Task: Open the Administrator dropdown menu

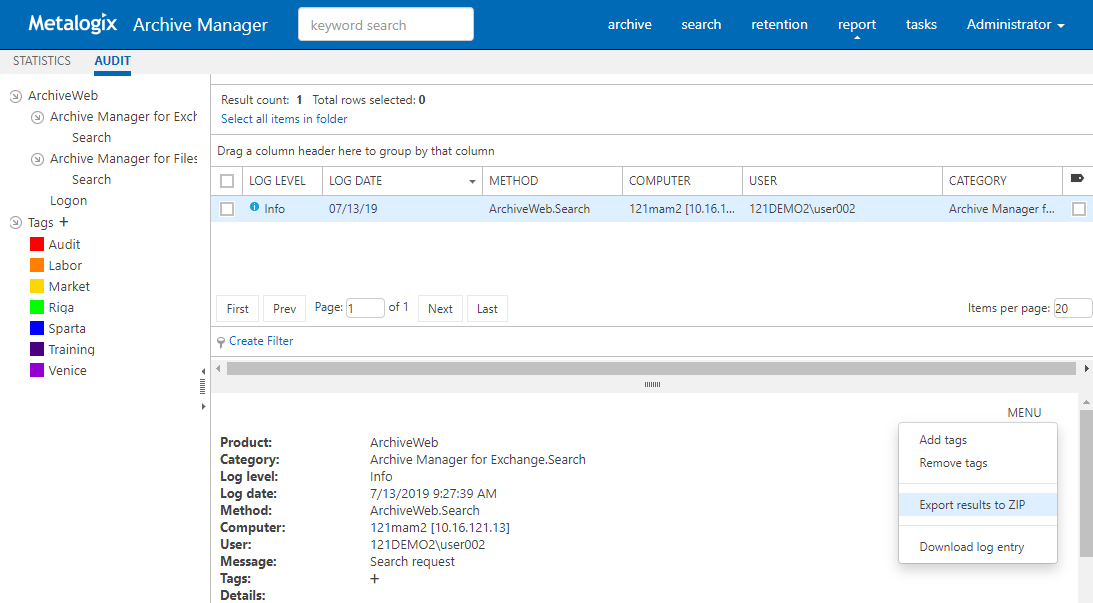Action: [1015, 24]
